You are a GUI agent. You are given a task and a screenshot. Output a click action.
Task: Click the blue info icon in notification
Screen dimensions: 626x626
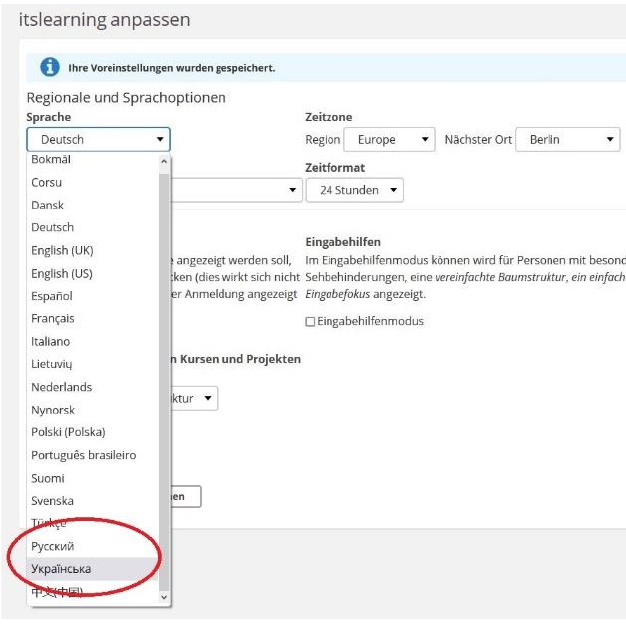coord(49,67)
